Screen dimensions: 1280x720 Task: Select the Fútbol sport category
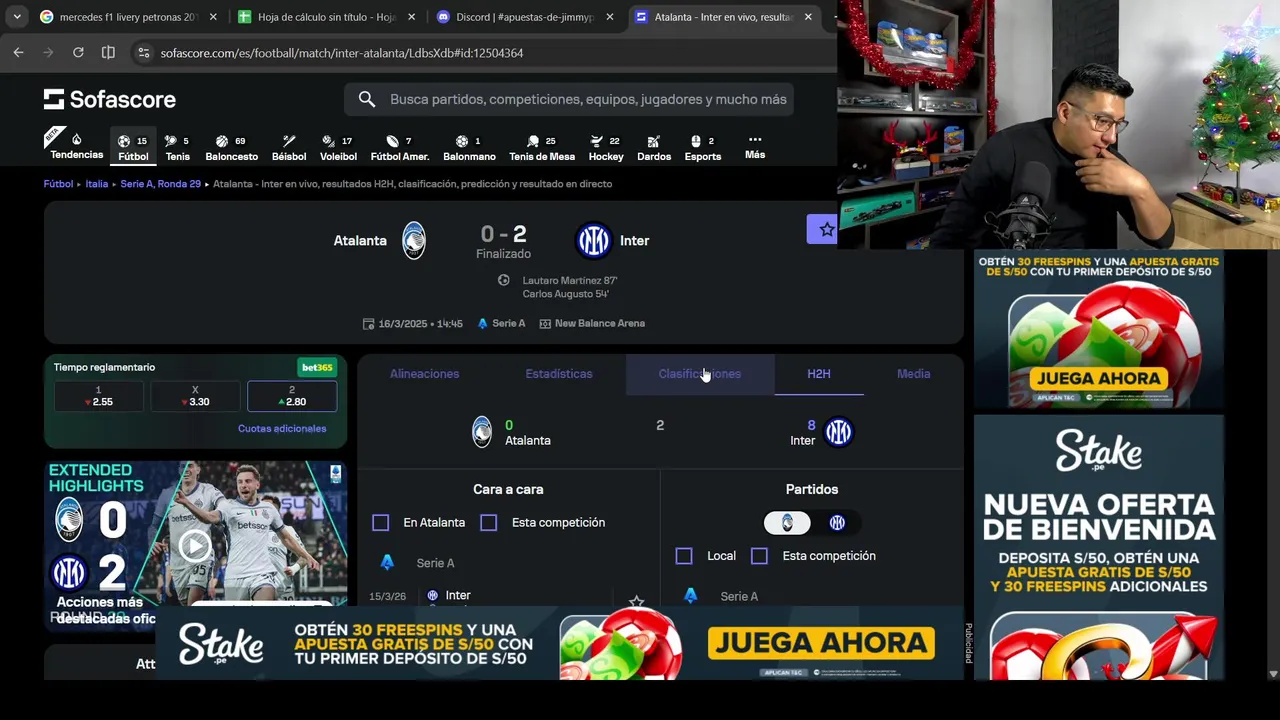[x=133, y=147]
